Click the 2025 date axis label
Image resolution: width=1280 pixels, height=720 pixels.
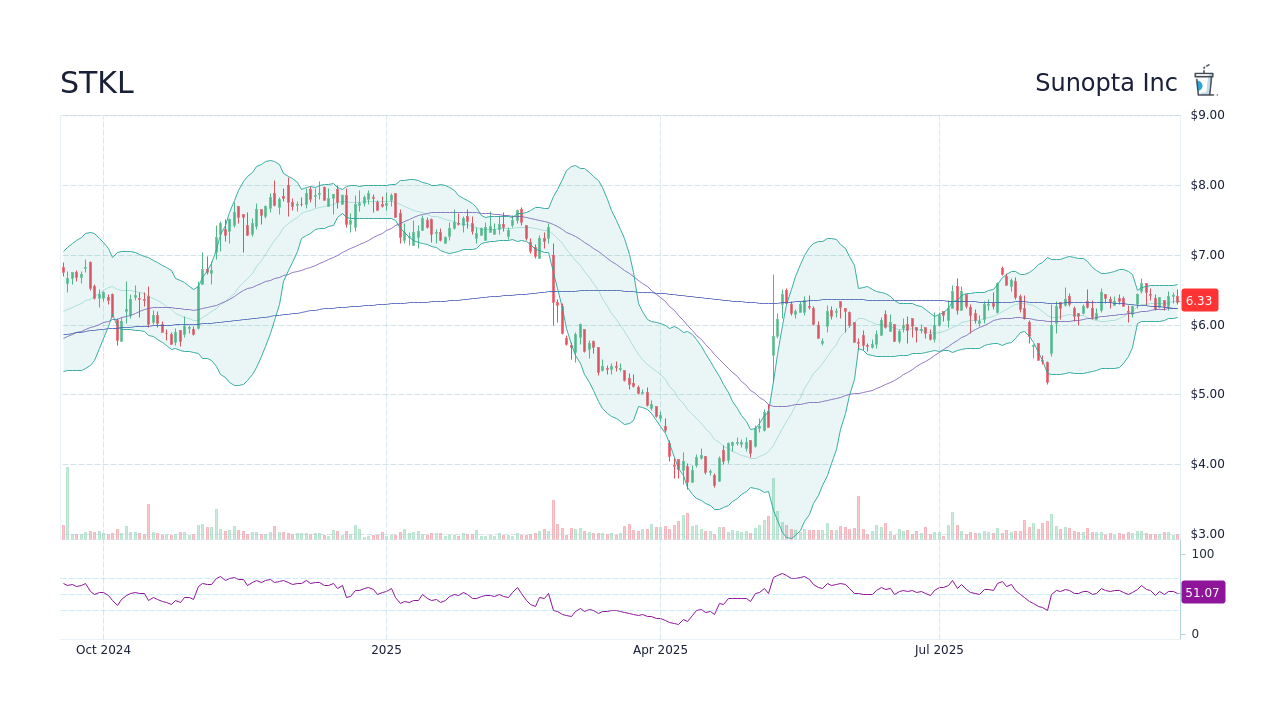386,649
